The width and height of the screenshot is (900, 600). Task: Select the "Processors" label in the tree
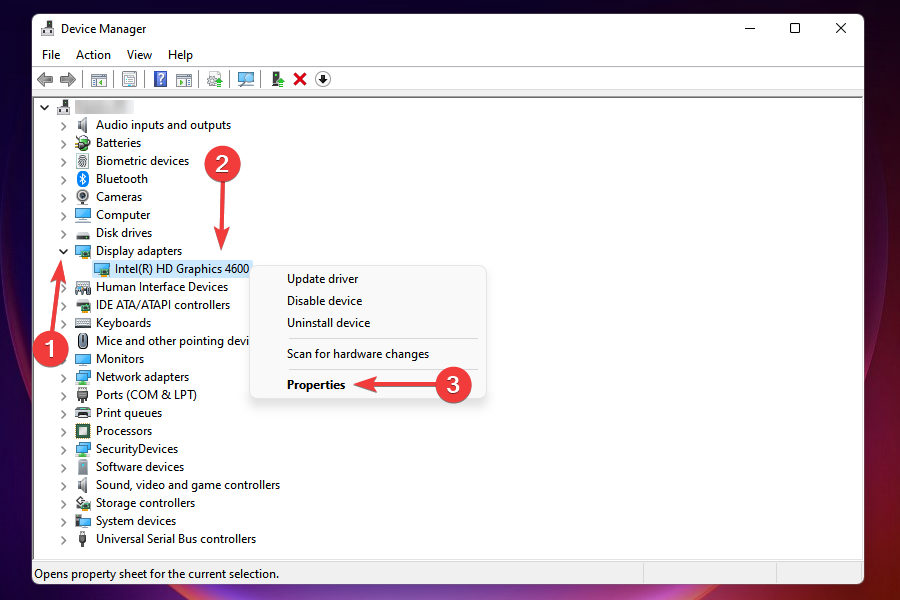tap(124, 431)
